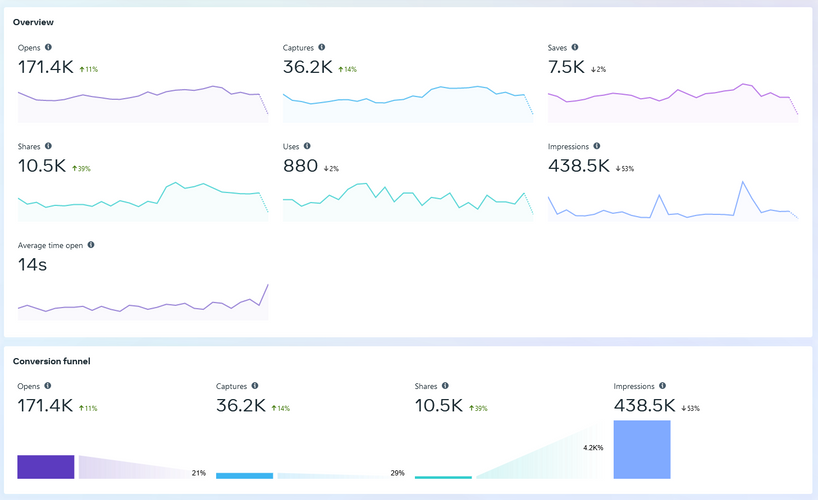Click the Conversion funnel heading
The height and width of the screenshot is (500, 818).
[x=52, y=361]
